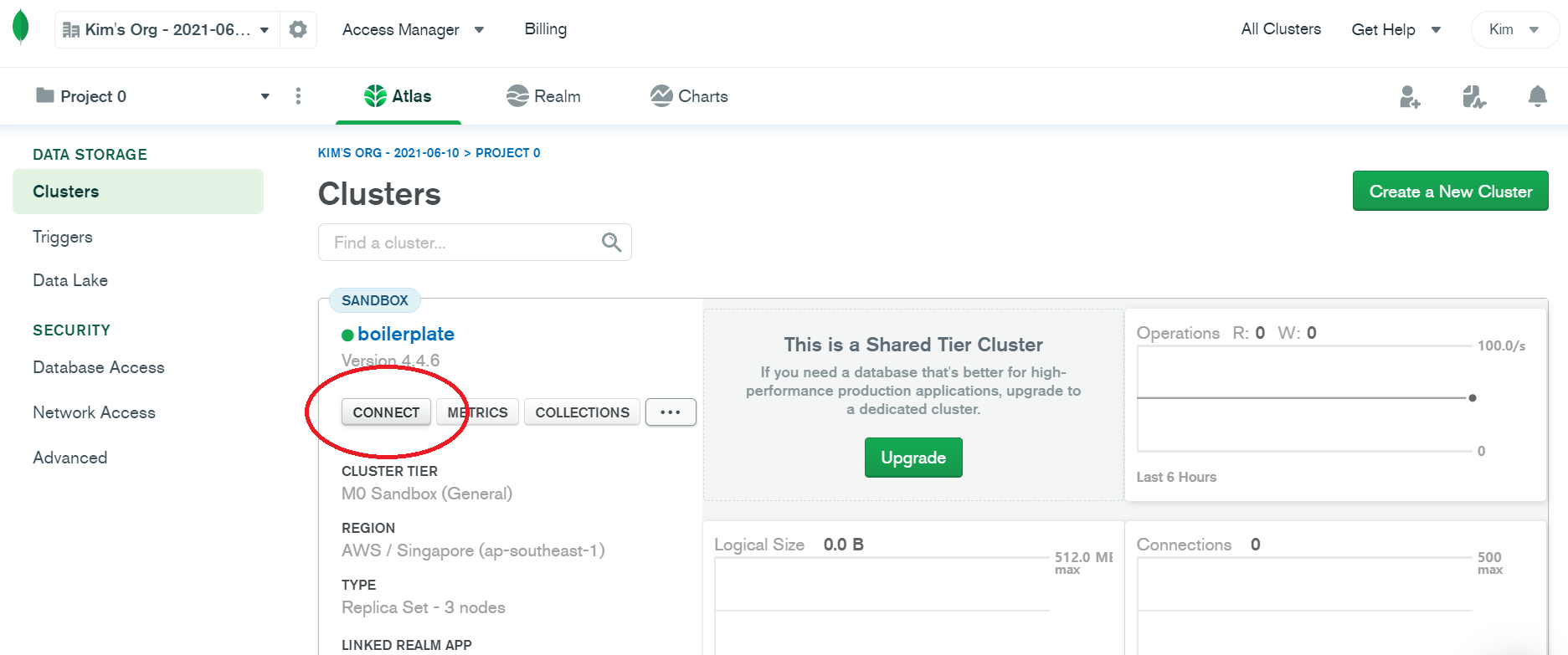This screenshot has height=655, width=1568.
Task: Open the Kim user account menu
Action: (x=1514, y=30)
